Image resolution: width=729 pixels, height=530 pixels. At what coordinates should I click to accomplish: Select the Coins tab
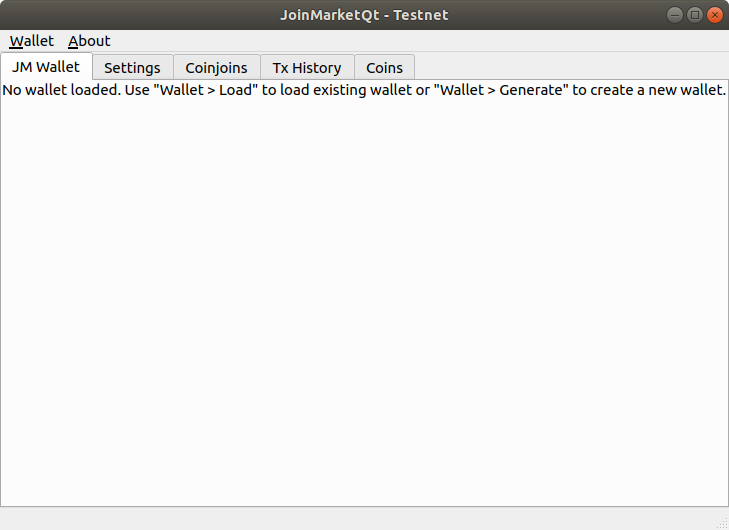(x=384, y=68)
